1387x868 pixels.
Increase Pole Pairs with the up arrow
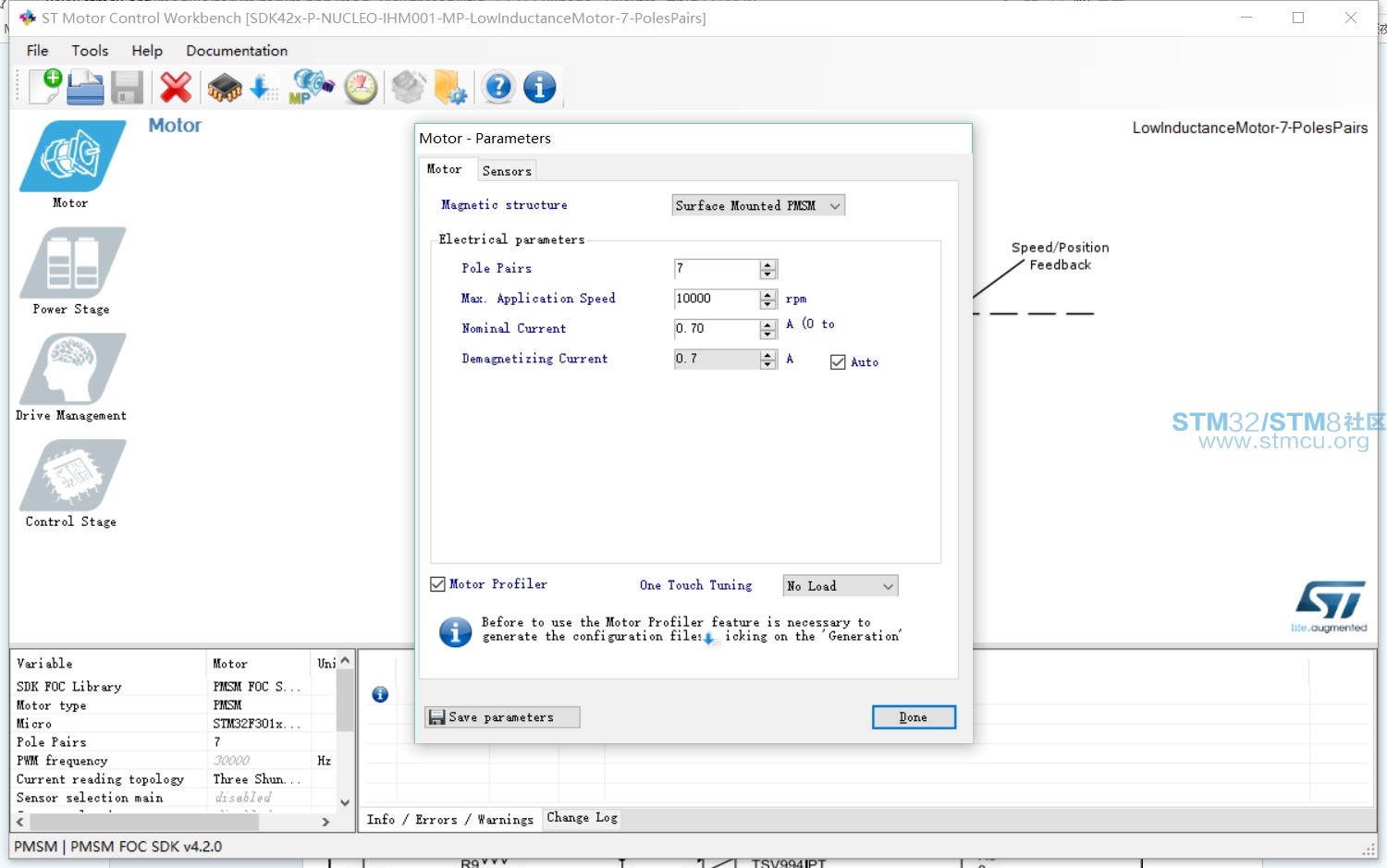tap(767, 264)
